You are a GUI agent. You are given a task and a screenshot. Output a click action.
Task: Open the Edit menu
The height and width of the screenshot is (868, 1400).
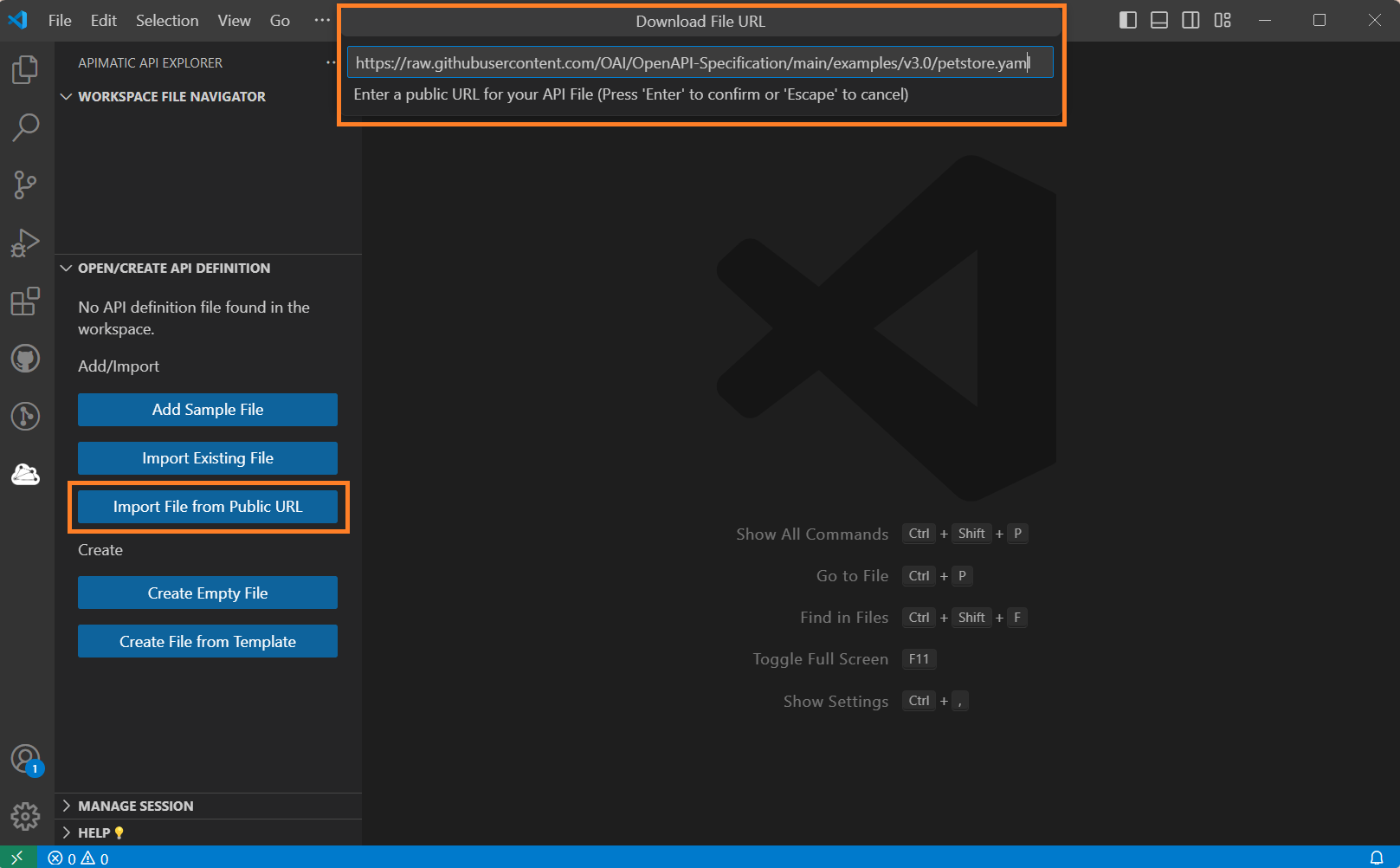(104, 20)
